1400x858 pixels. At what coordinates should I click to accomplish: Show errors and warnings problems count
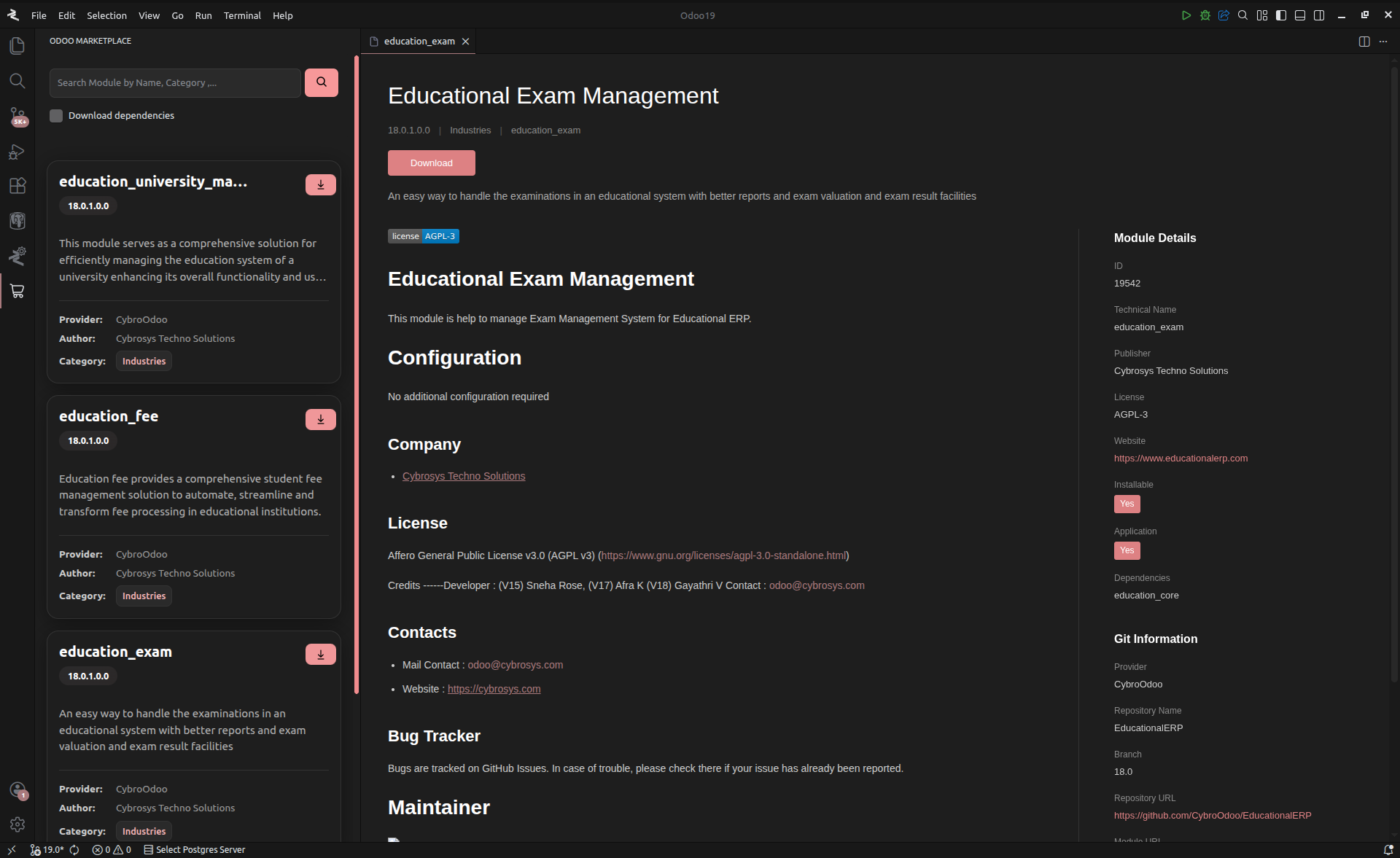(112, 850)
